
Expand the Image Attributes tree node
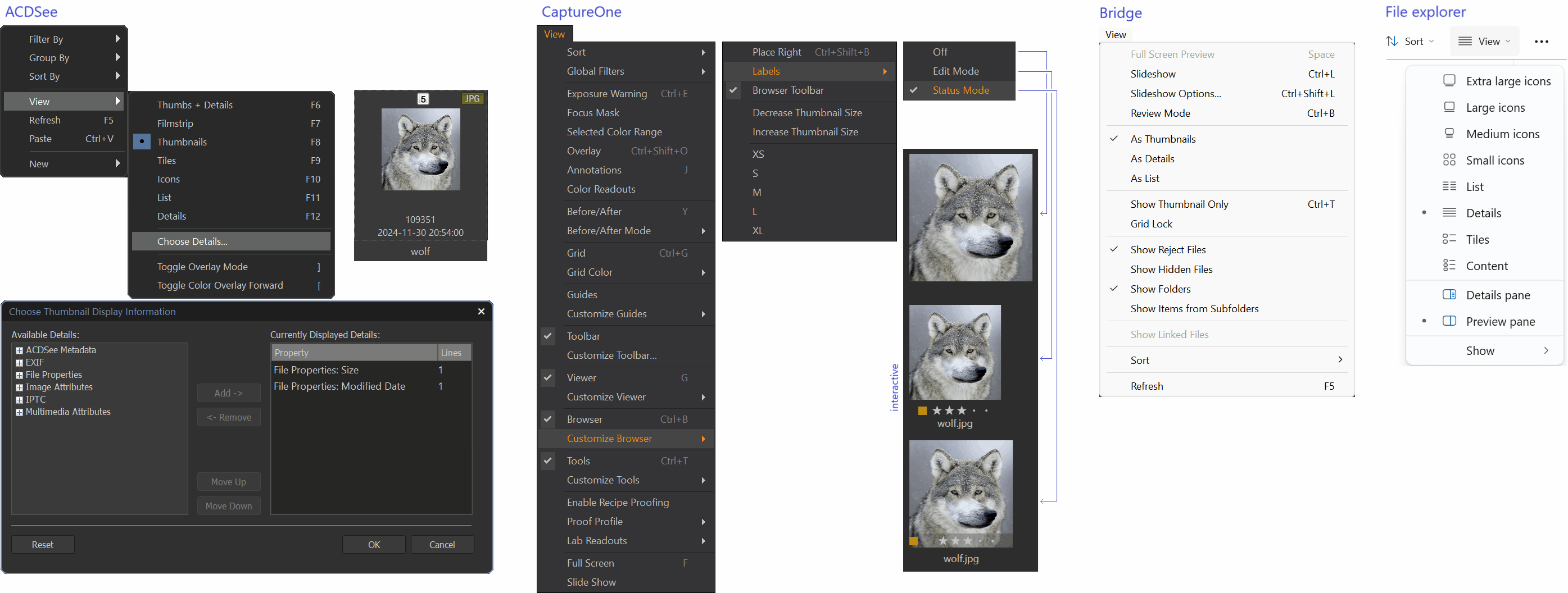20,387
